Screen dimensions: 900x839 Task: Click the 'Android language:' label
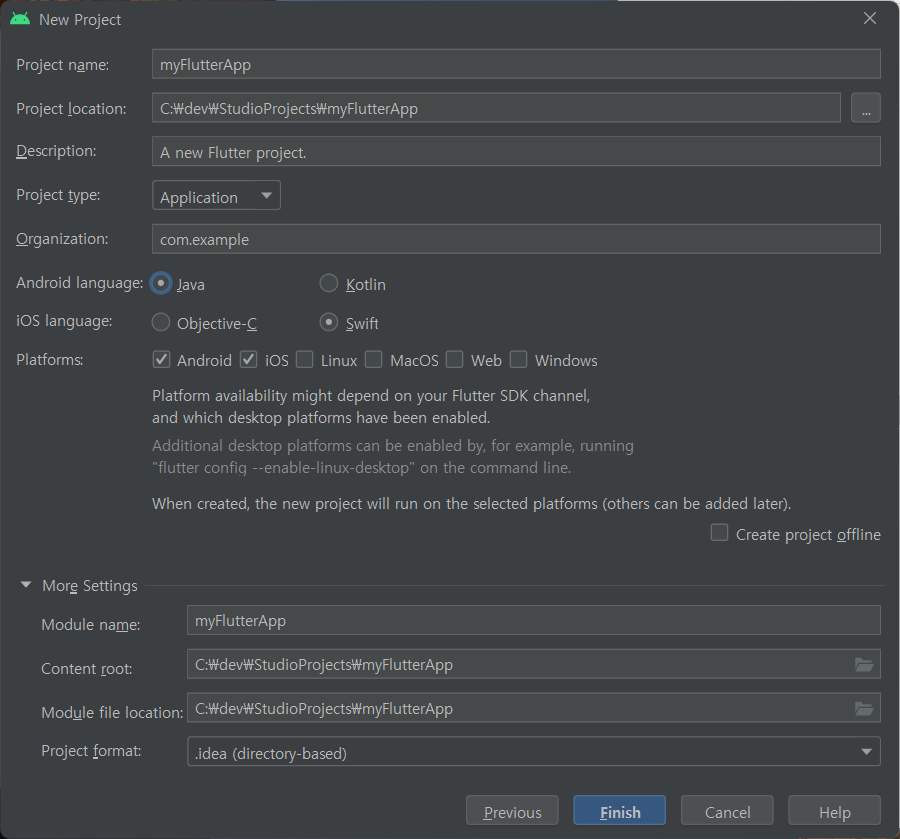coord(80,283)
